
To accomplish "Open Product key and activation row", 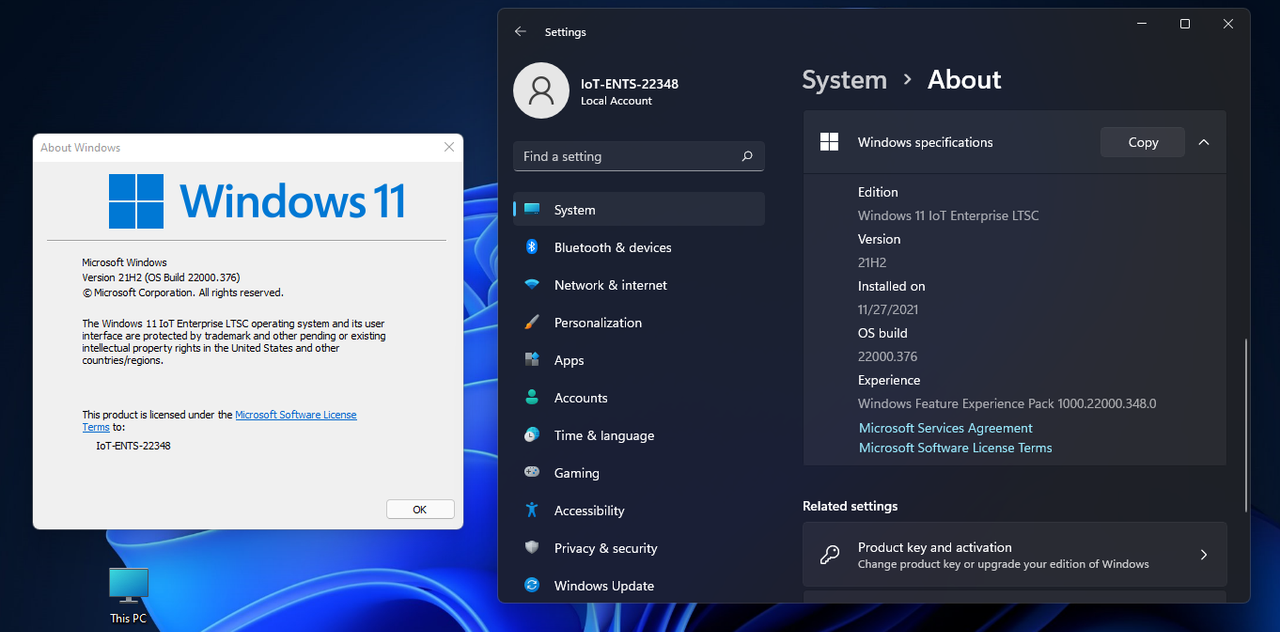I will [x=1014, y=555].
